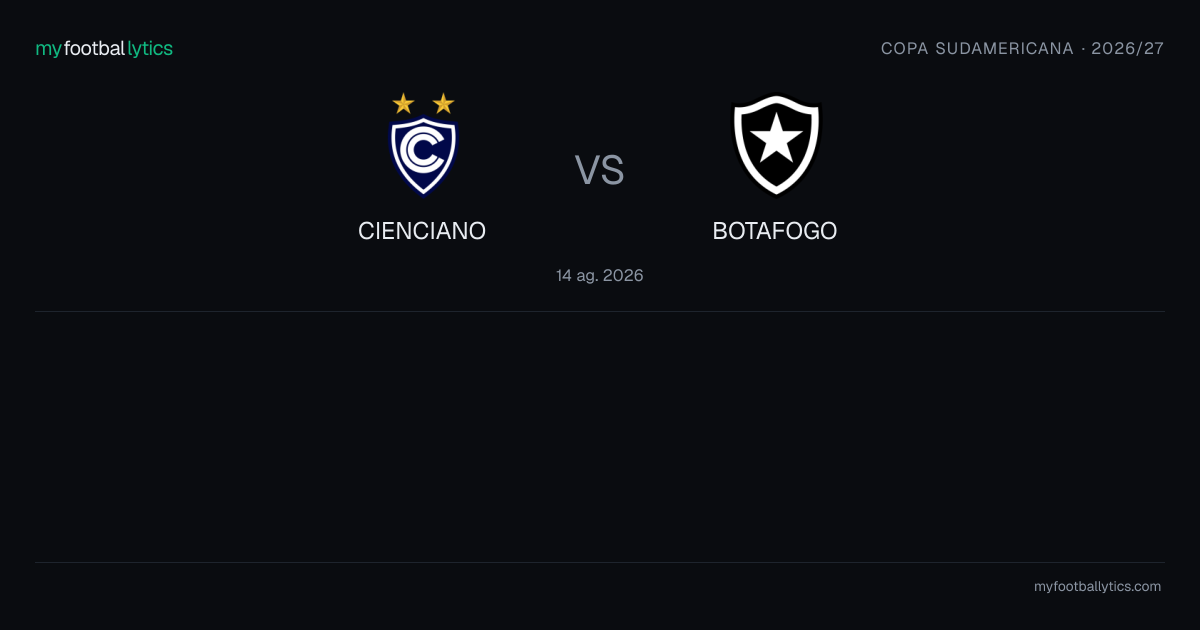
Task: Click the VS text between teams
Action: pos(599,170)
